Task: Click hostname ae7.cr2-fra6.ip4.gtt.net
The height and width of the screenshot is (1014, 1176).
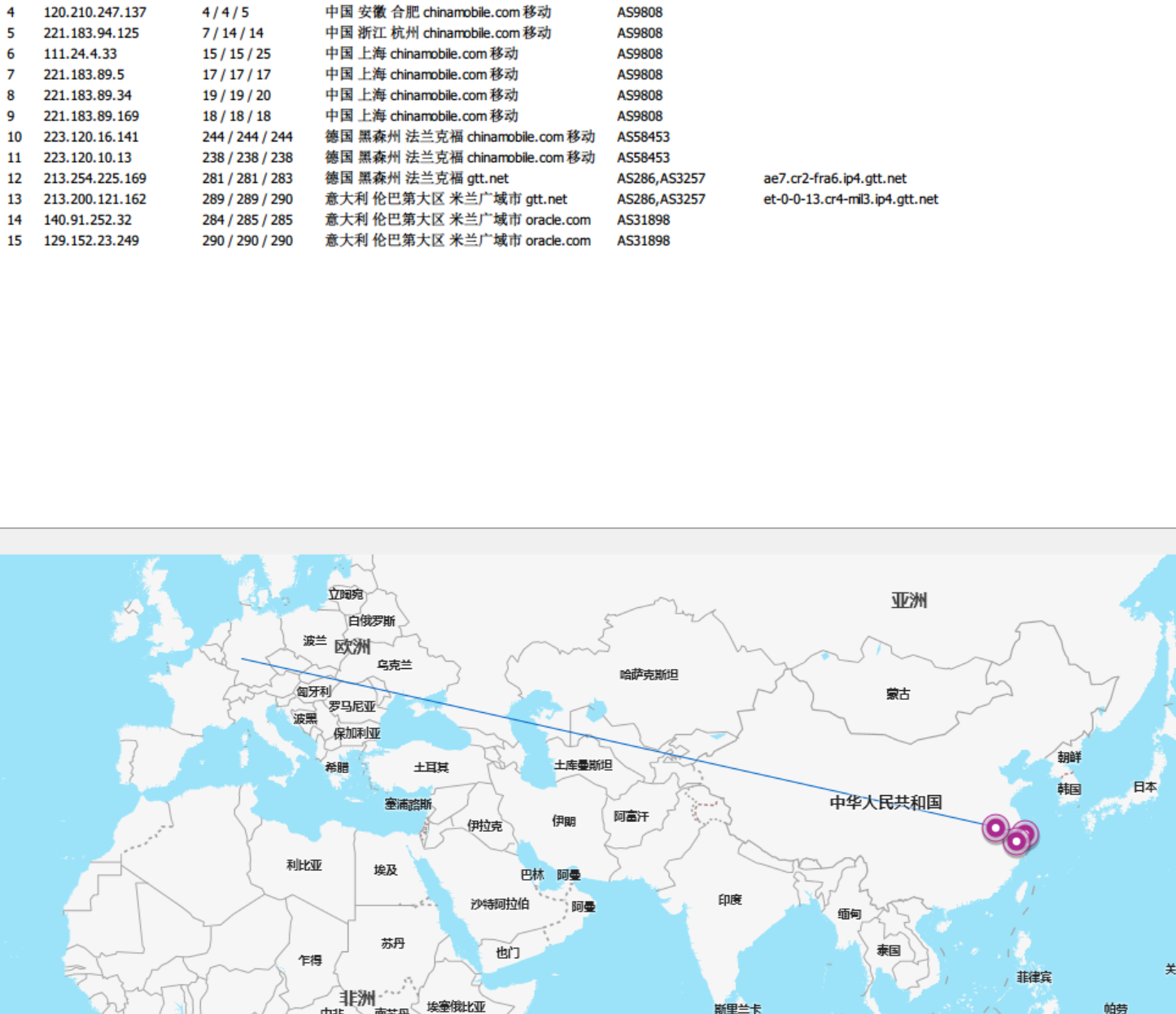Action: tap(835, 178)
